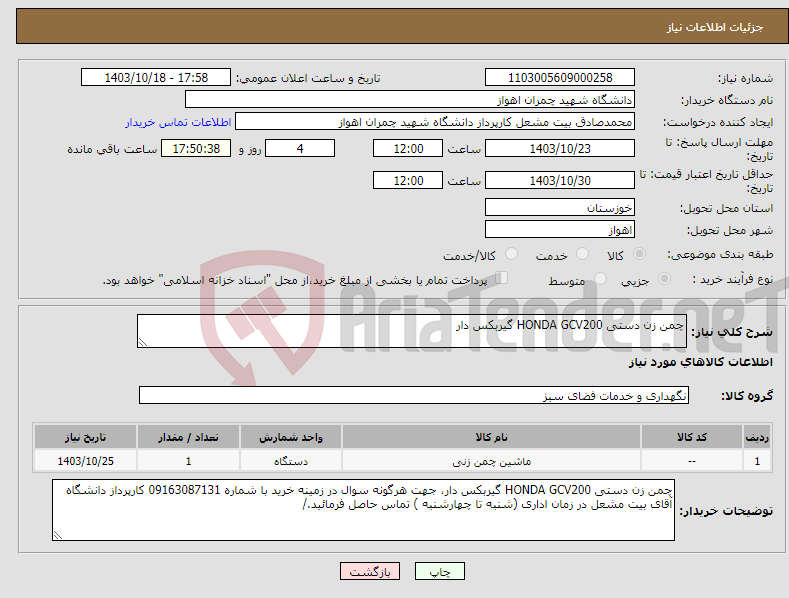
Task: Click the واحد شمارش column header
Action: [291, 437]
